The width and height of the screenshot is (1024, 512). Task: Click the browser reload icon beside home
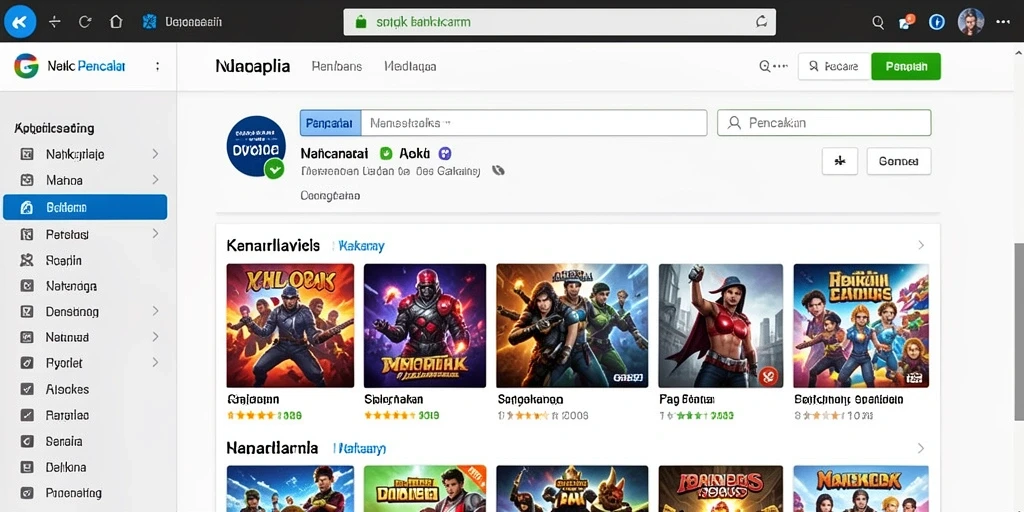coord(85,22)
